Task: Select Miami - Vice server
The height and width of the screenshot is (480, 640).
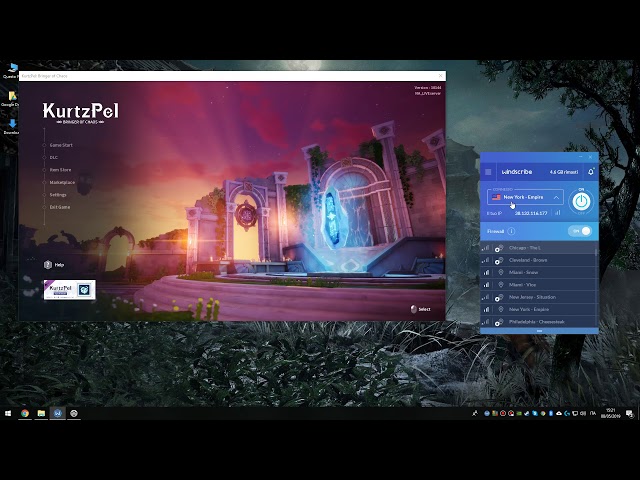Action: point(538,284)
